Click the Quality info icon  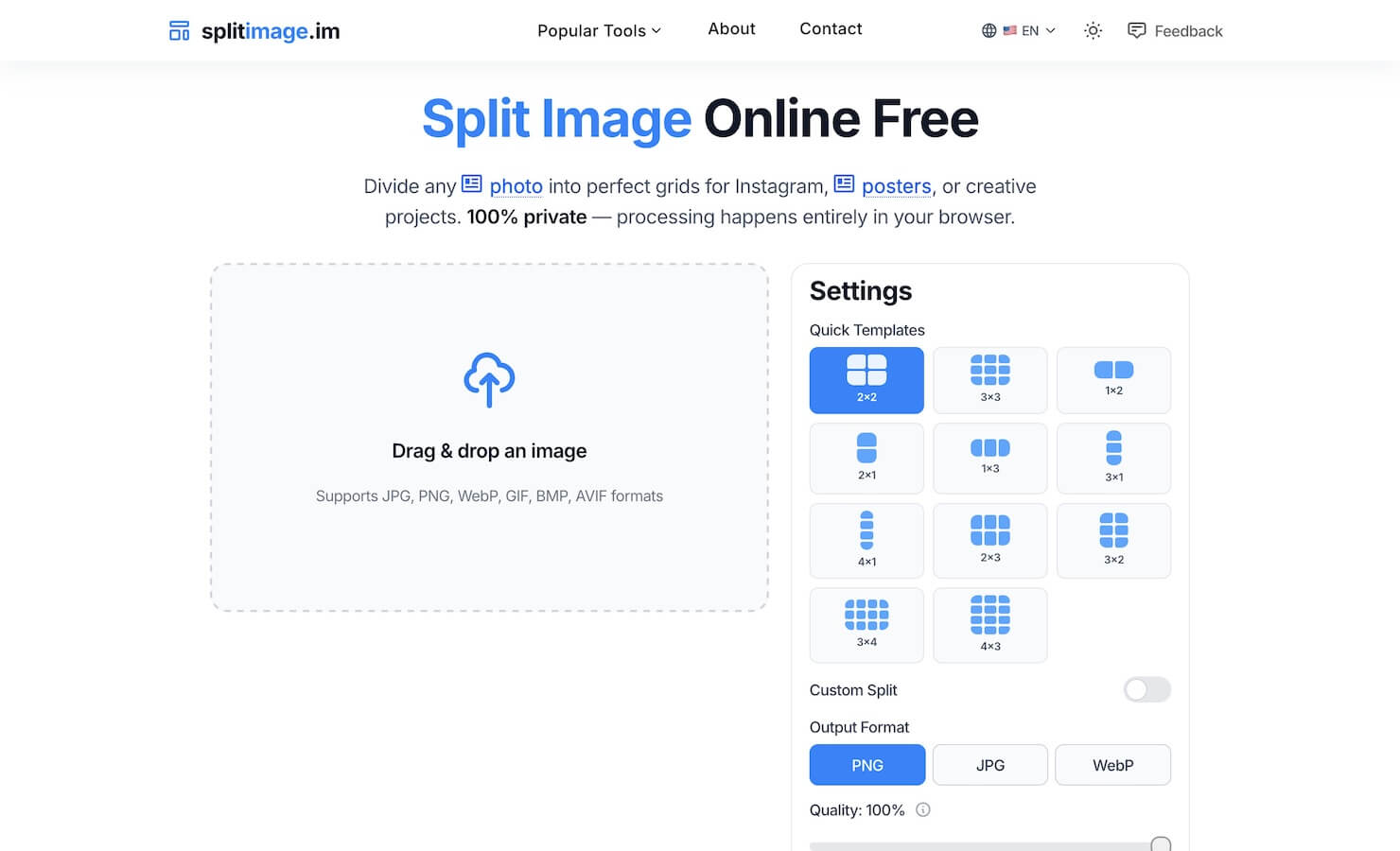pyautogui.click(x=923, y=809)
